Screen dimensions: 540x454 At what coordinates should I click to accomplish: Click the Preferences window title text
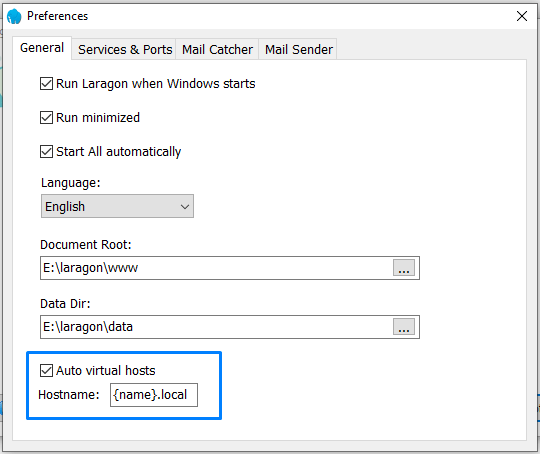click(58, 16)
